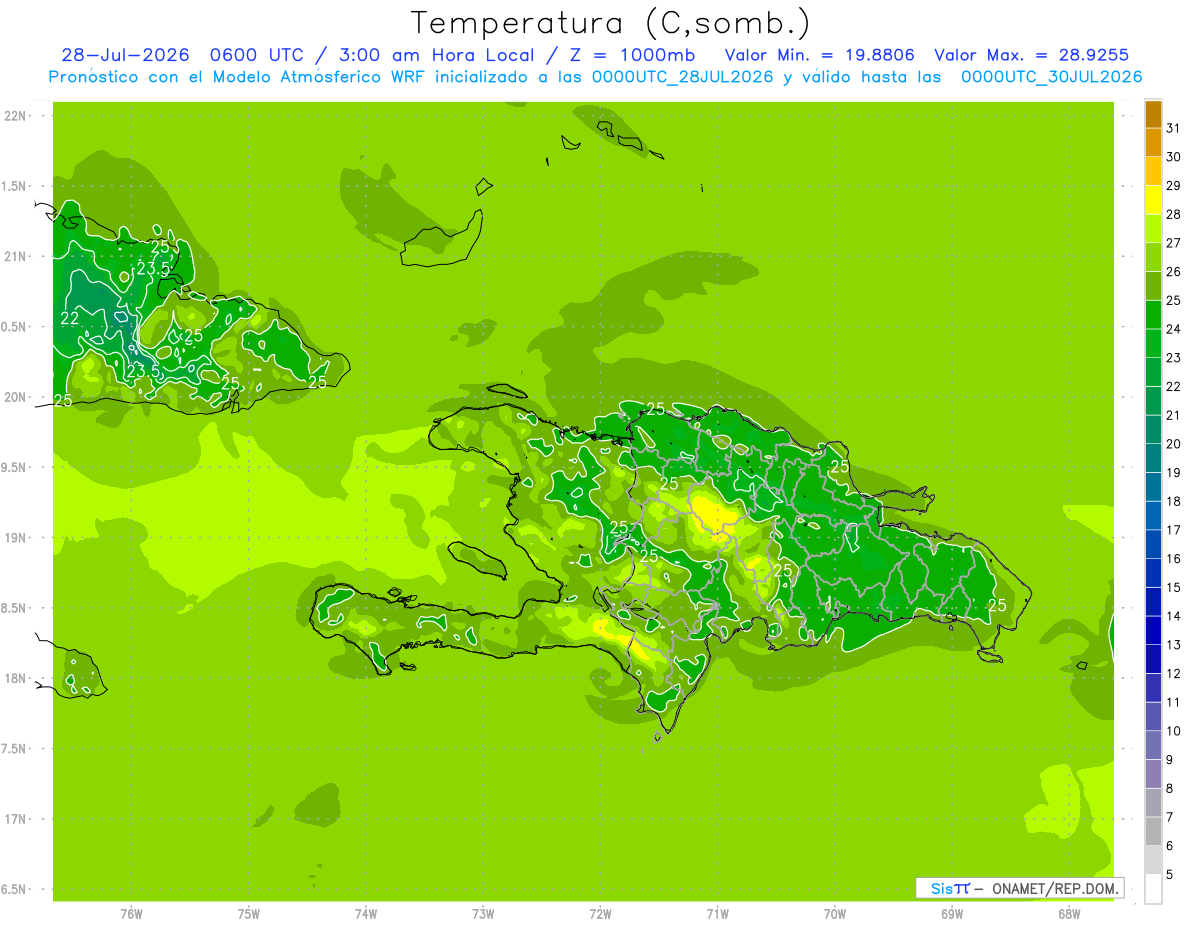Click the 22 contour label over Cuba

(x=70, y=318)
